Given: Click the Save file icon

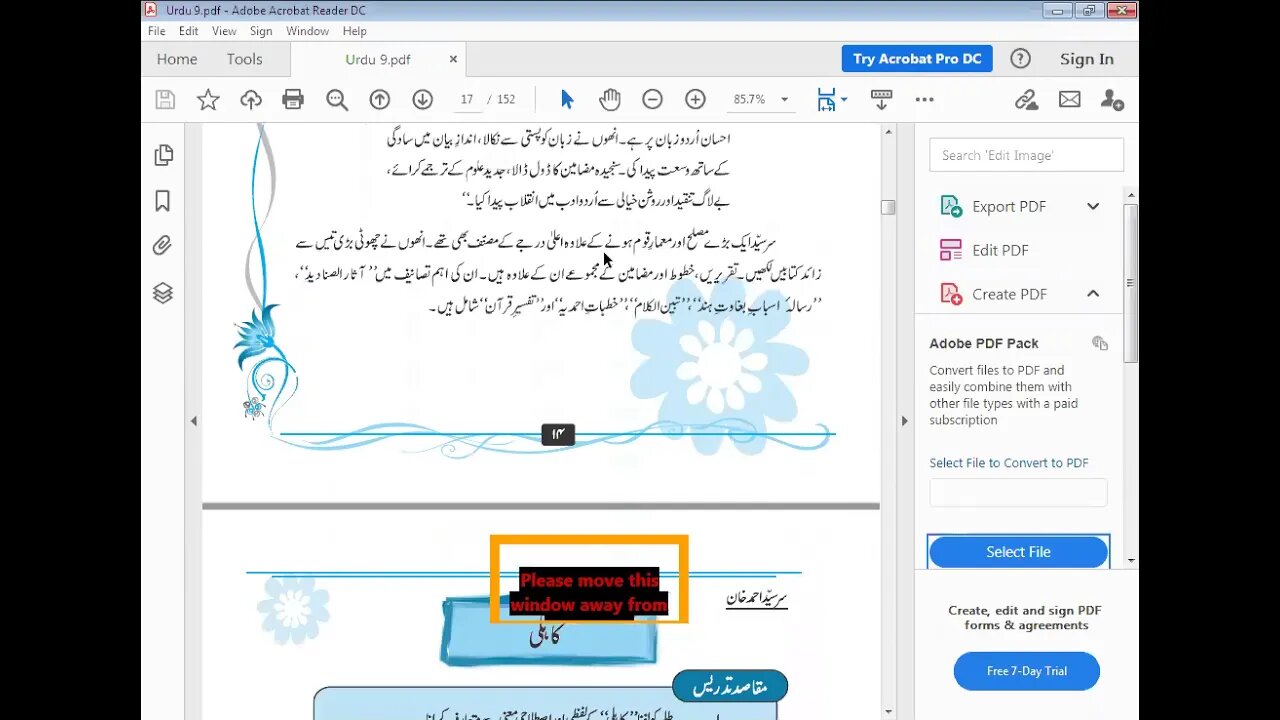Looking at the screenshot, I should coord(165,99).
